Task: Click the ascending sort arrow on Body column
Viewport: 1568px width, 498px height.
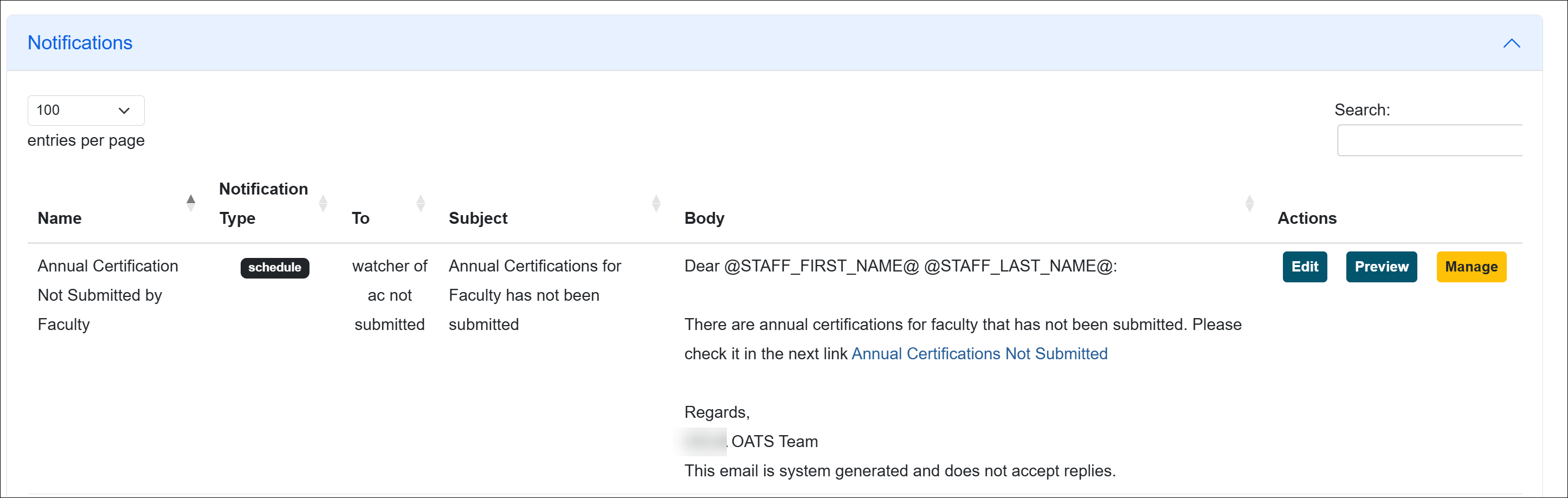Action: pyautogui.click(x=1250, y=198)
